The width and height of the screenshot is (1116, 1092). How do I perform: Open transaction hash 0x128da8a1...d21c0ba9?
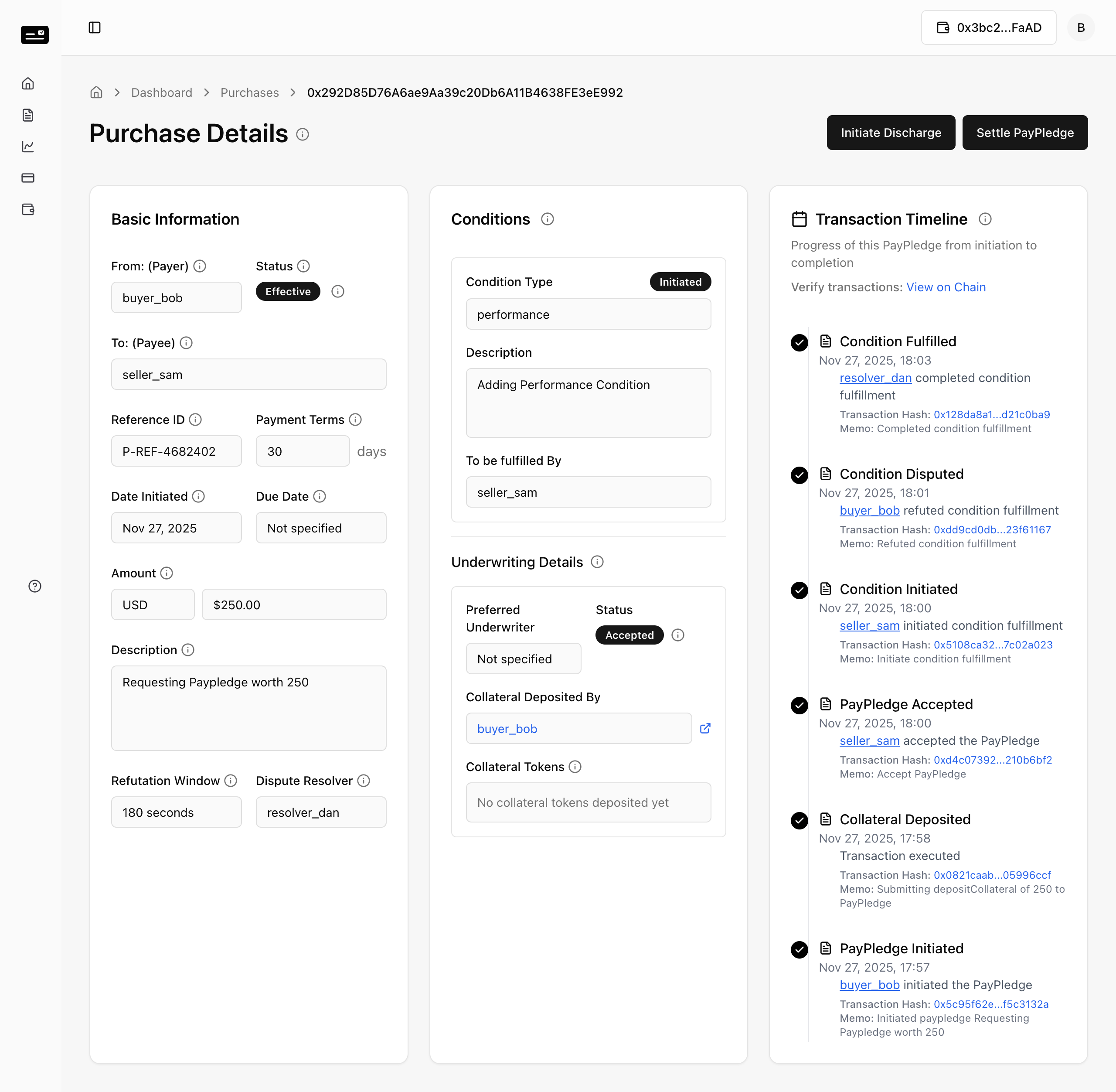pos(992,415)
